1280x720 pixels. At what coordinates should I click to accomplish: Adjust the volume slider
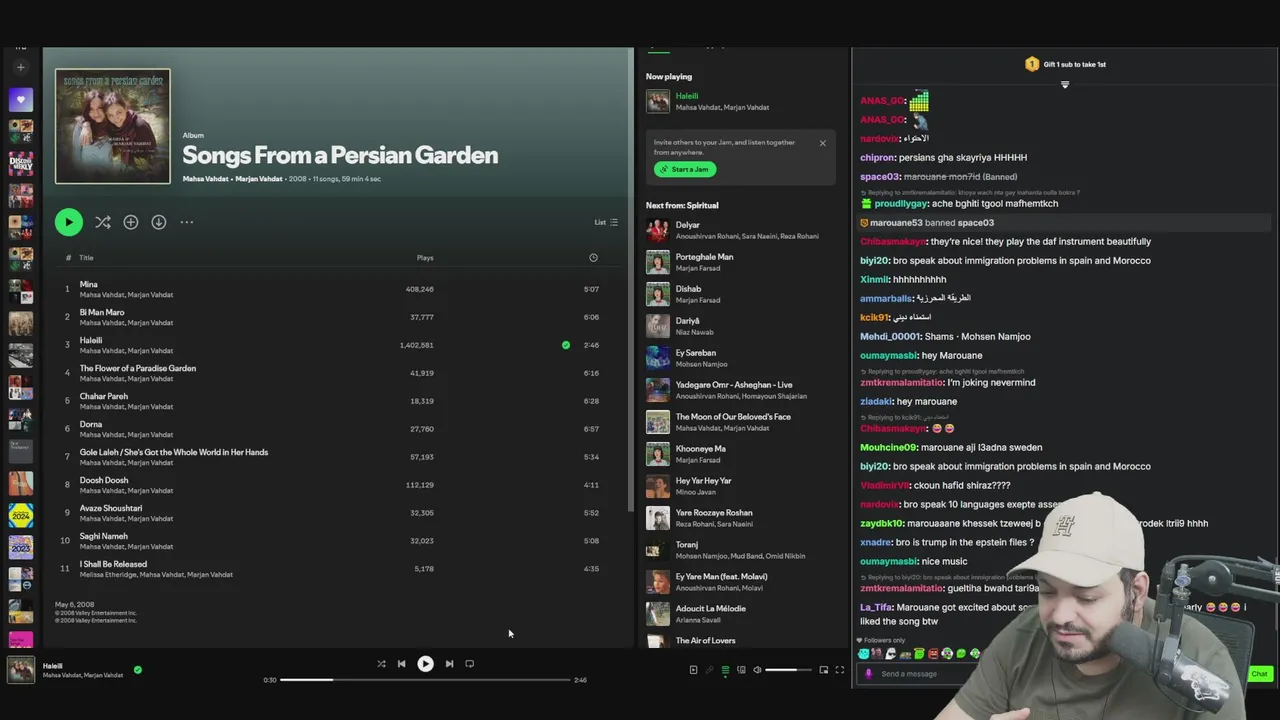[x=788, y=670]
